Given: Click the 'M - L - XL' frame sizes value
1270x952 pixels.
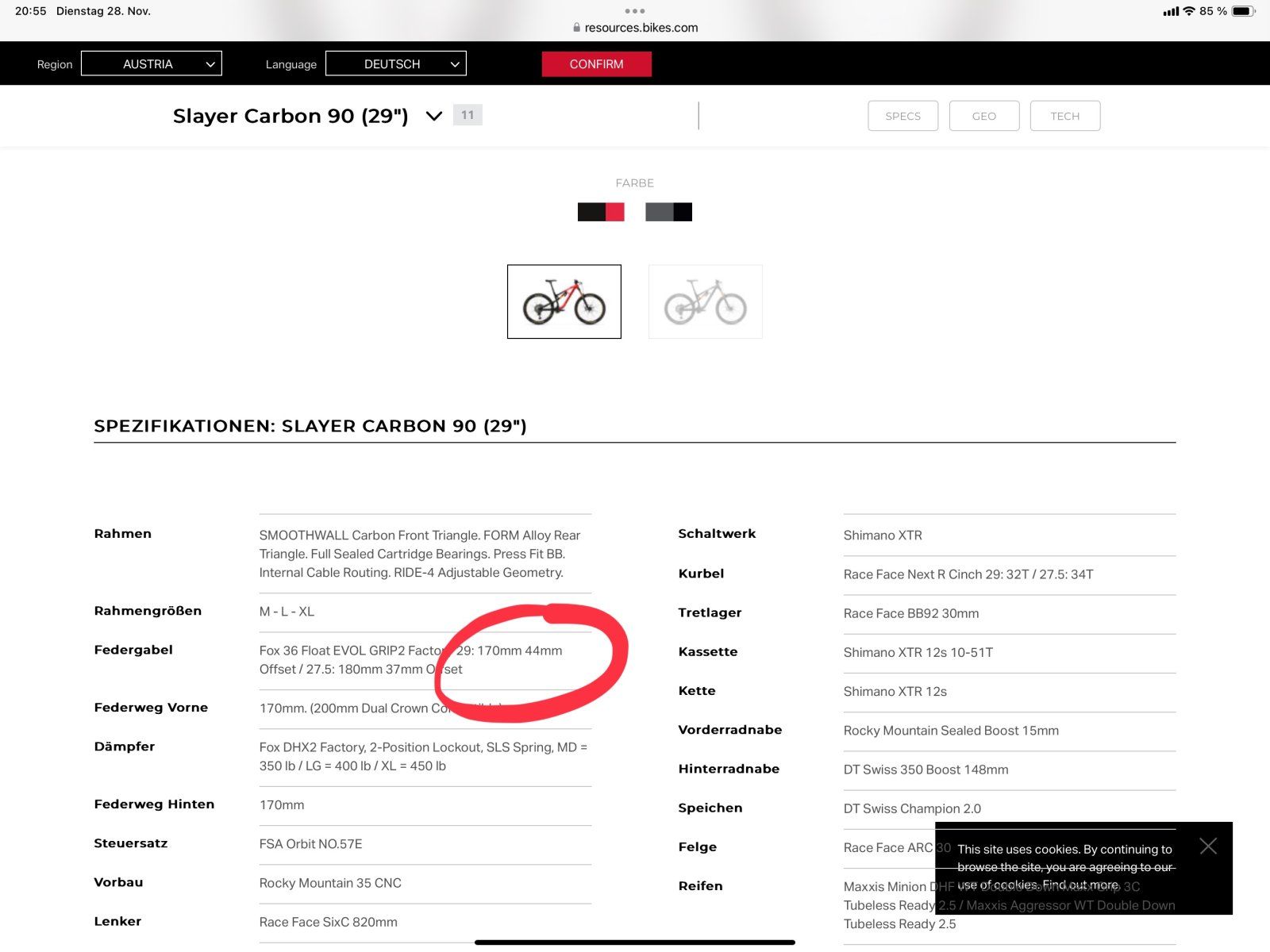Looking at the screenshot, I should [287, 612].
